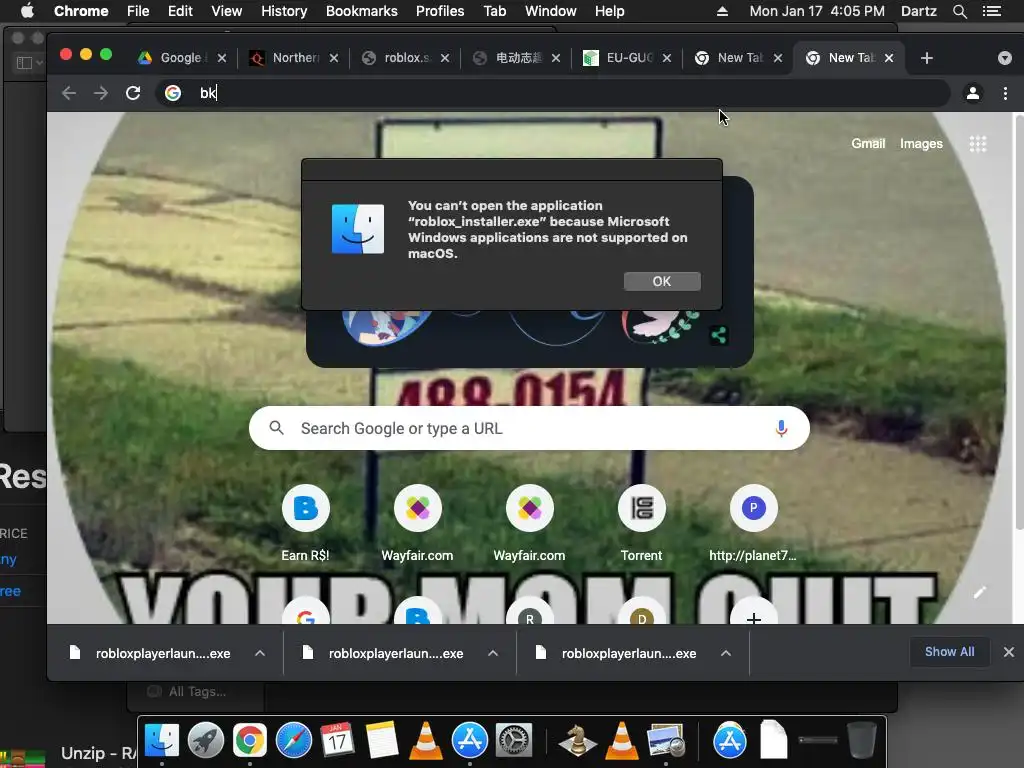Open the History menu

(283, 11)
